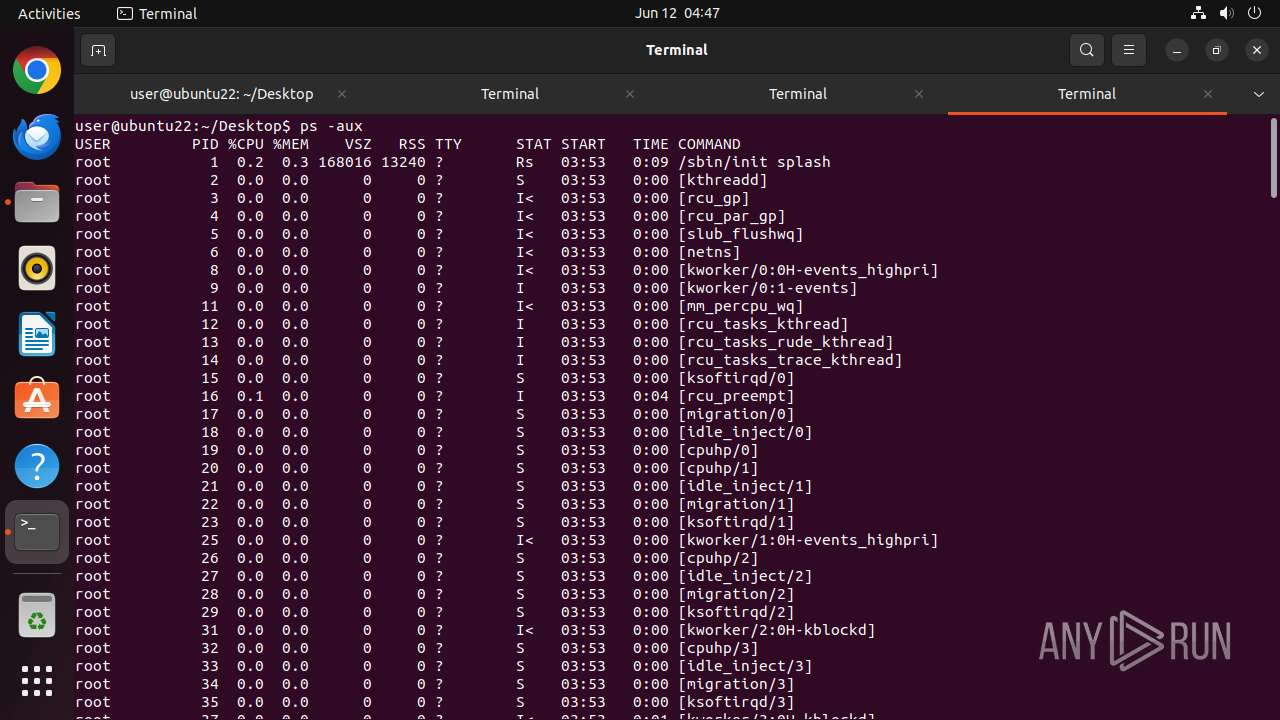
Task: Open the Help icon in dock
Action: click(37, 467)
